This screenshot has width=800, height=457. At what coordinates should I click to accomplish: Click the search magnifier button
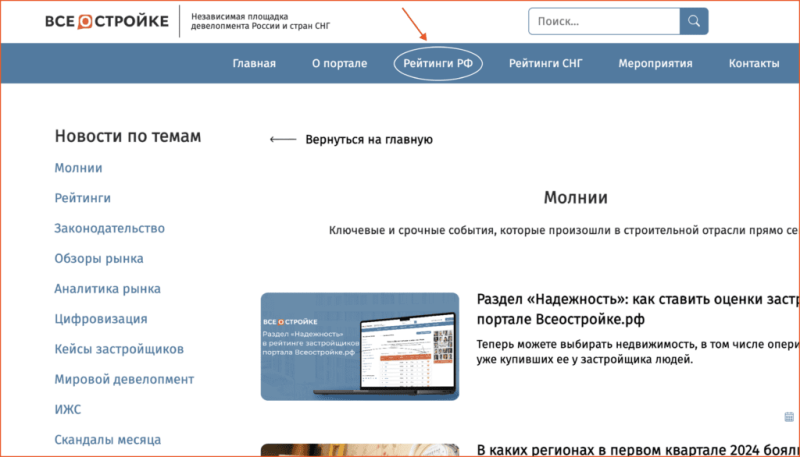(x=694, y=21)
